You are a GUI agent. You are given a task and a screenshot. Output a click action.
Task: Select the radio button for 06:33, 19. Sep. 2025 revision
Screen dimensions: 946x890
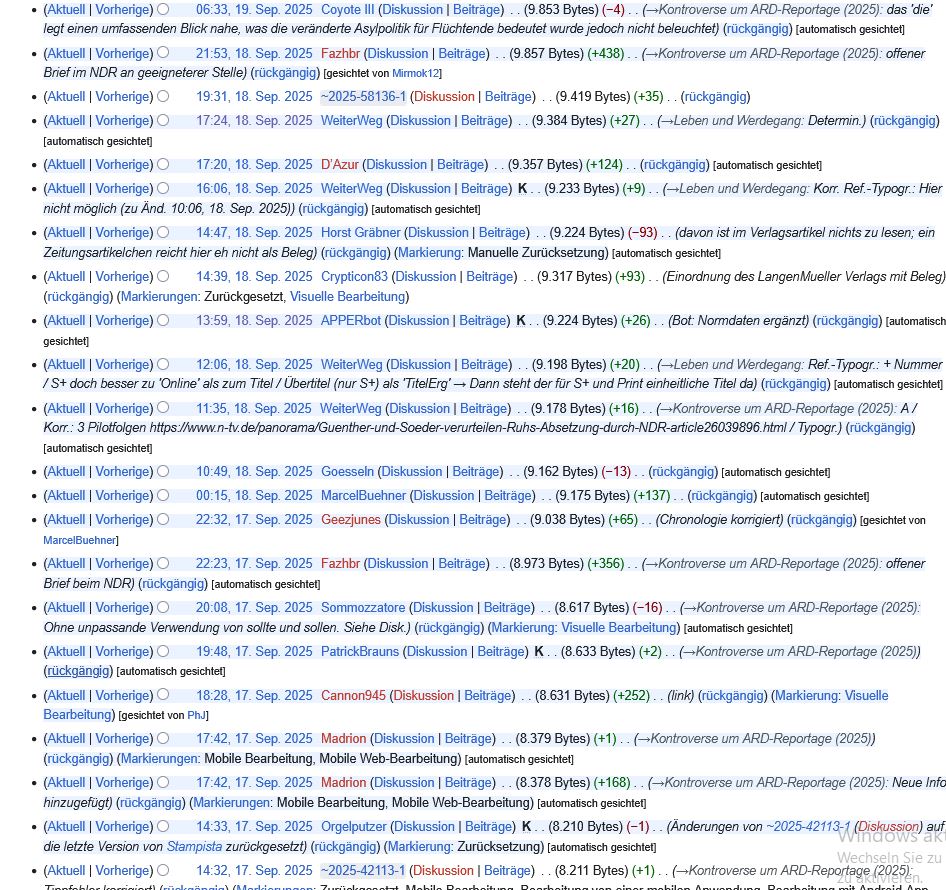pos(163,9)
